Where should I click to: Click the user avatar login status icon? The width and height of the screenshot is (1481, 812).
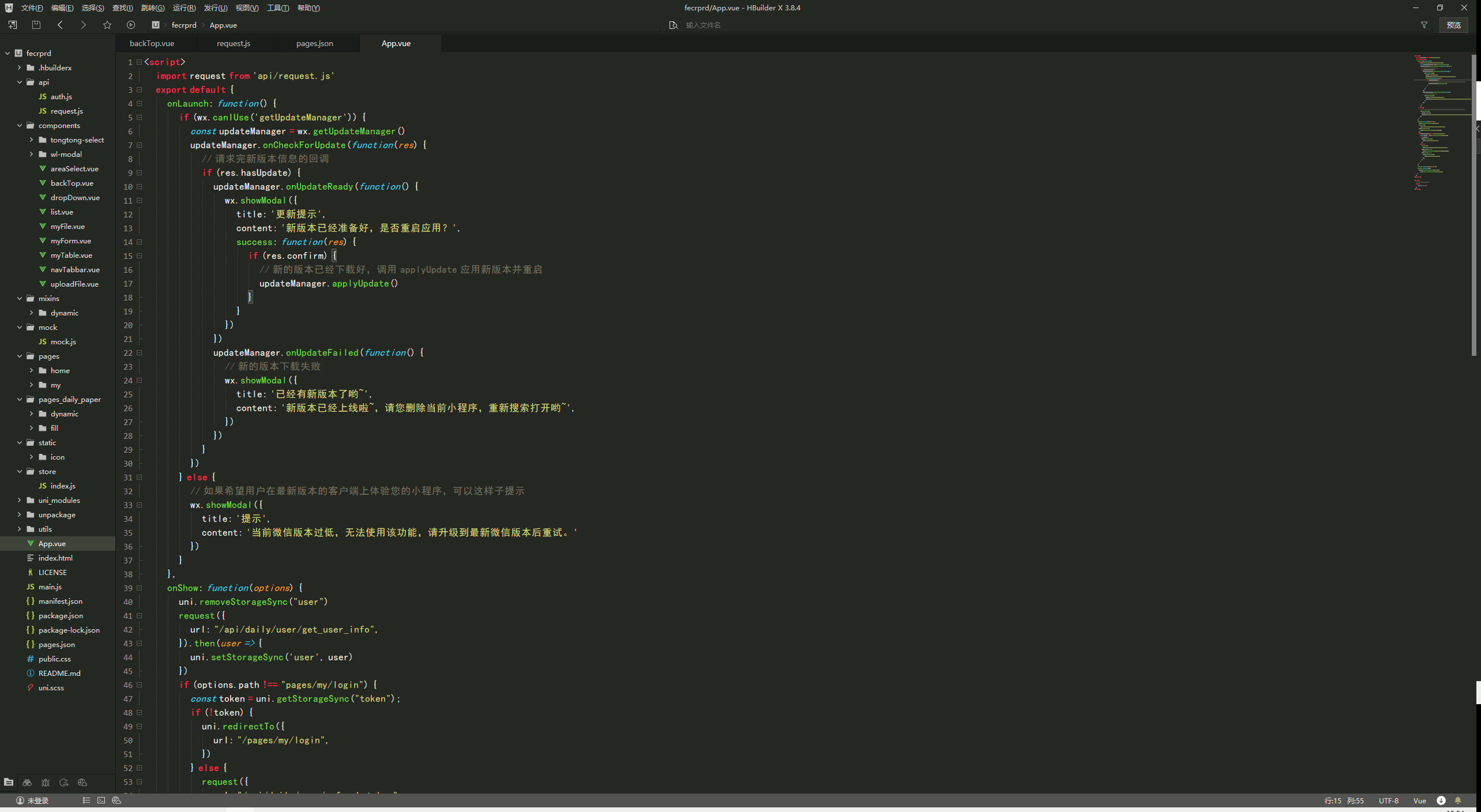(x=20, y=800)
